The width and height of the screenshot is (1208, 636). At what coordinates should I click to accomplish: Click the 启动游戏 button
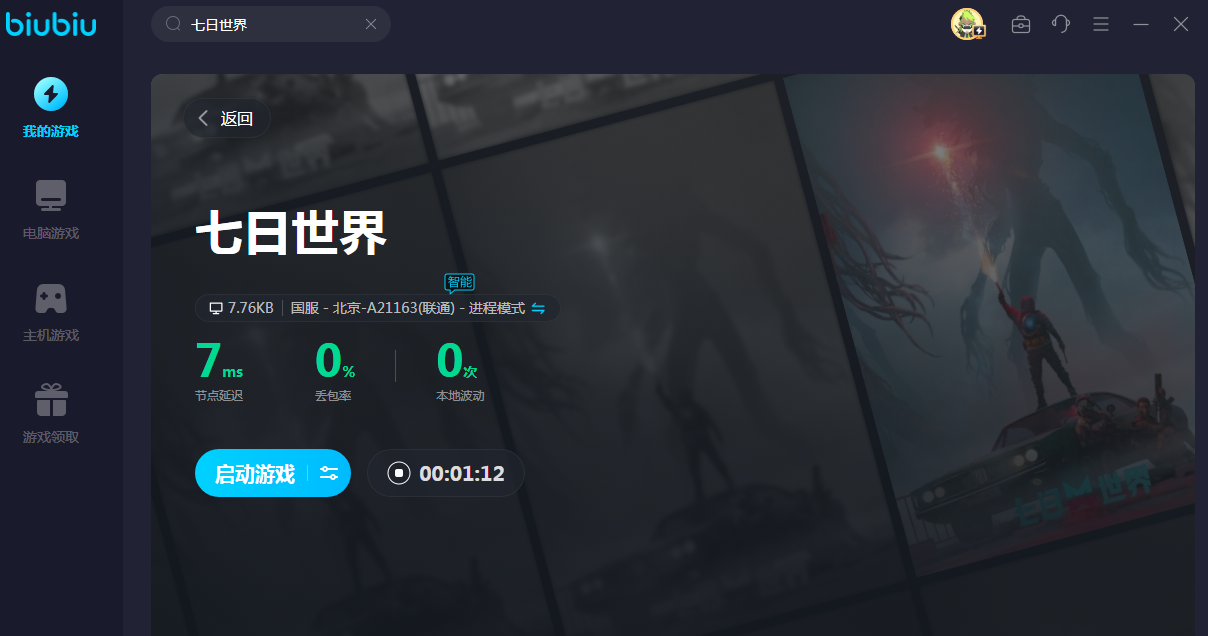(255, 474)
